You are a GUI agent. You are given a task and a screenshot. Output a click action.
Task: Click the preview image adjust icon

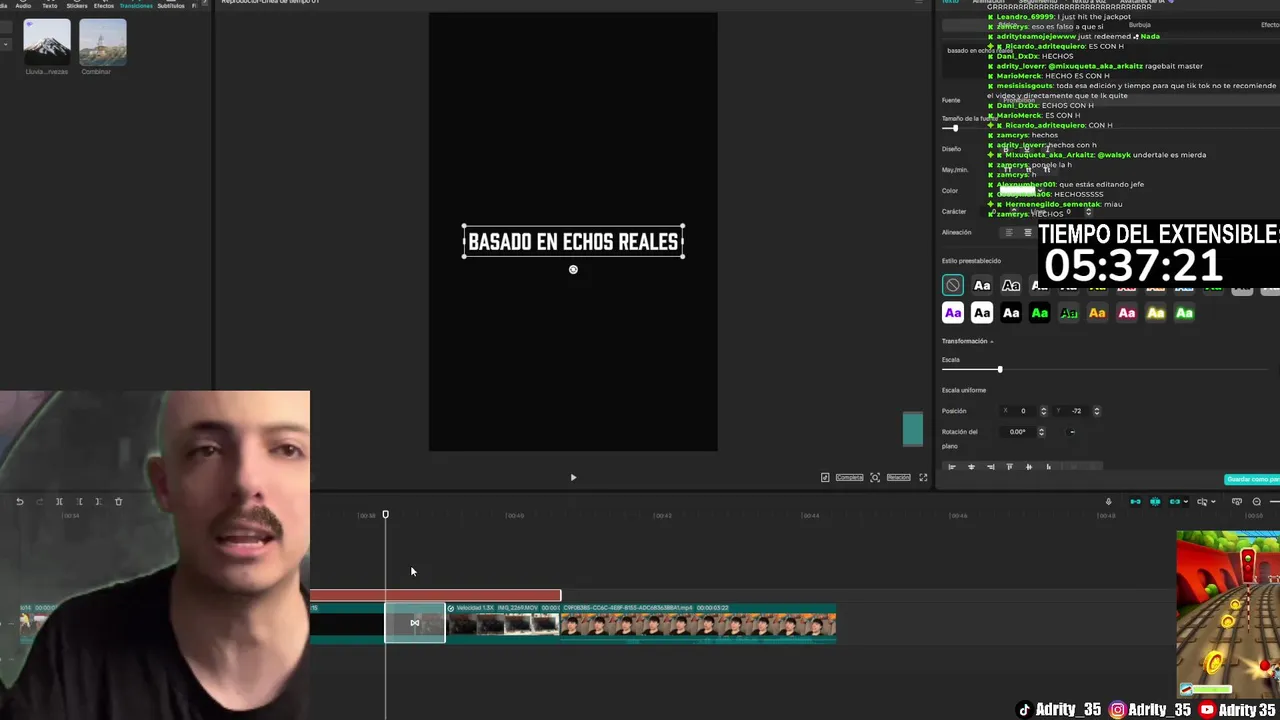(x=825, y=477)
